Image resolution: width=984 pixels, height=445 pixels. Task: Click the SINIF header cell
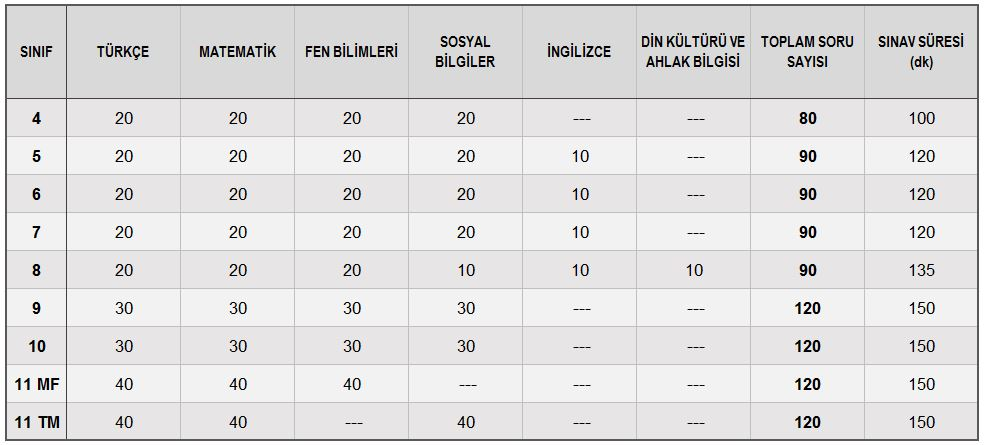[36, 51]
